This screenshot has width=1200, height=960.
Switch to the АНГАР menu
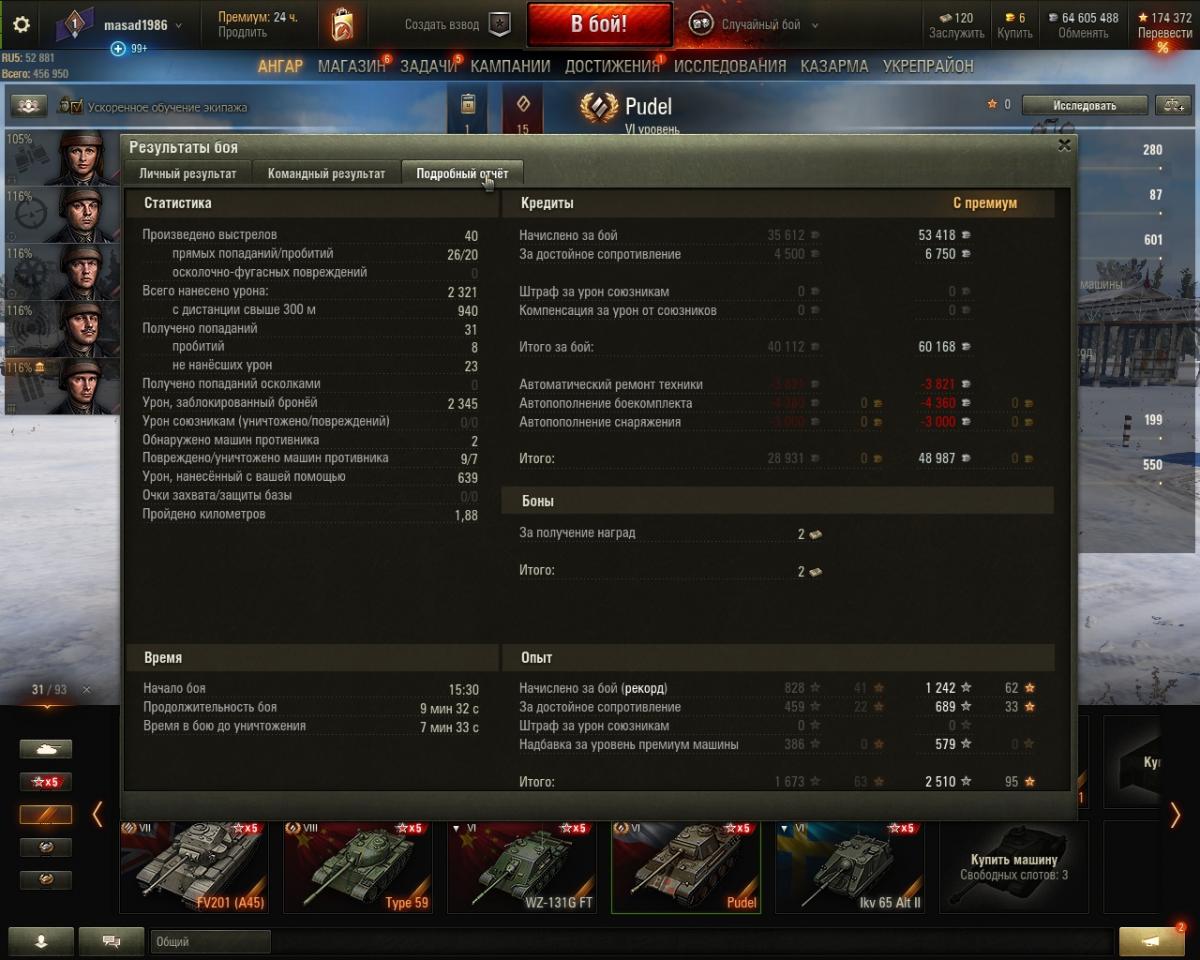280,66
